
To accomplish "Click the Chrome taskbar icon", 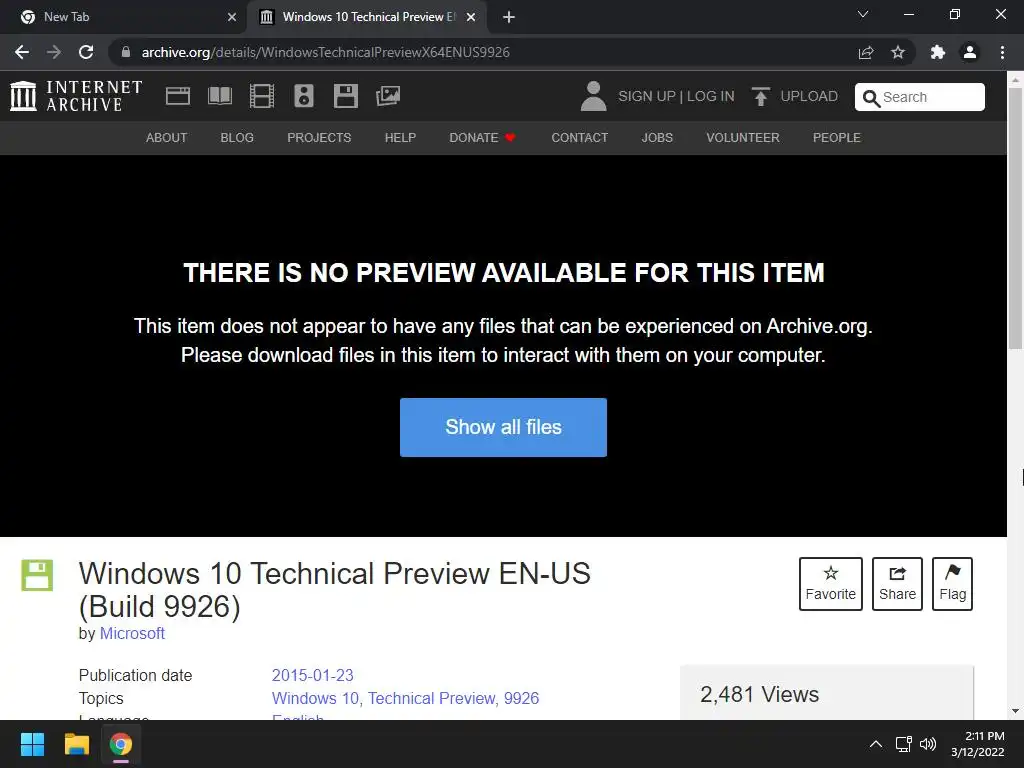I will point(121,744).
